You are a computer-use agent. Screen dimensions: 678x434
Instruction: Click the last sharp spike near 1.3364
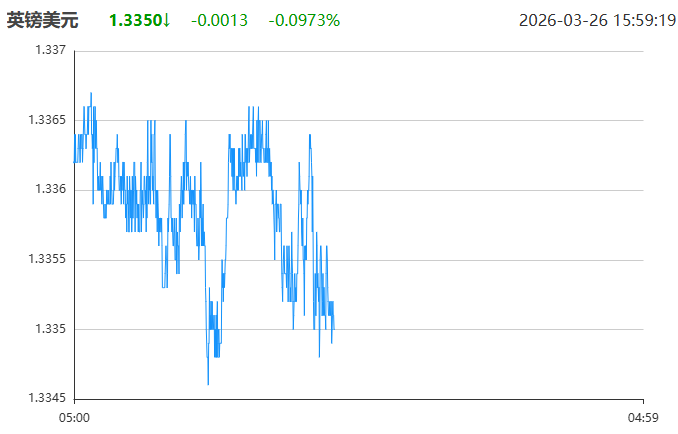310,134
